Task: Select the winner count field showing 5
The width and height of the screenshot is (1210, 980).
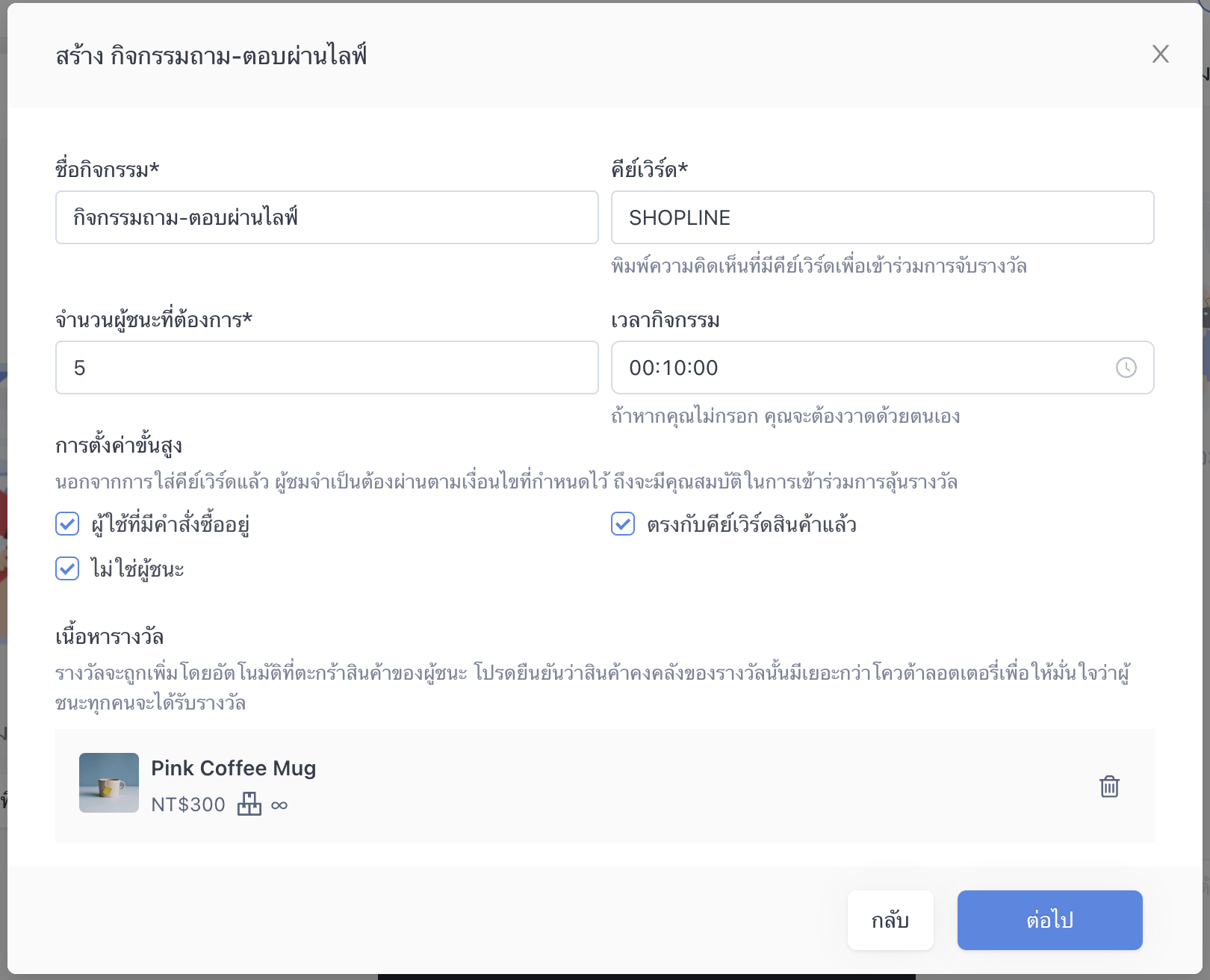Action: (x=326, y=367)
